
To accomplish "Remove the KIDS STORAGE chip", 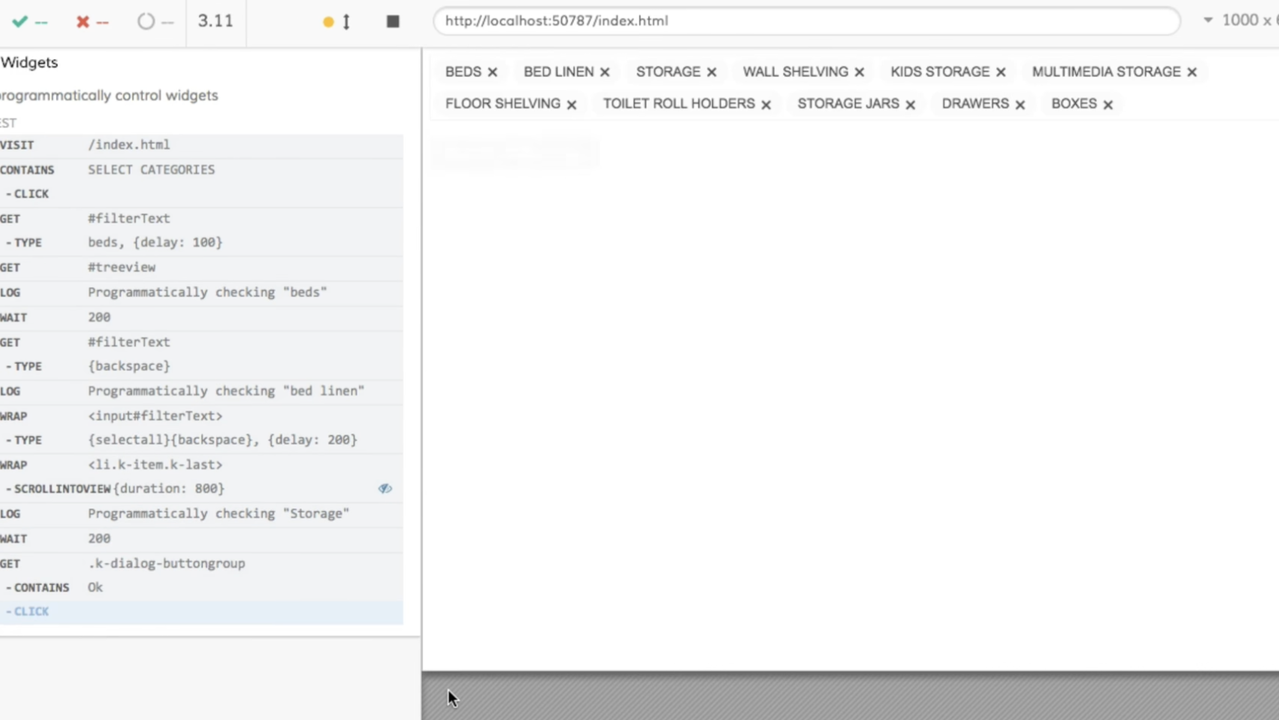I will 1000,72.
